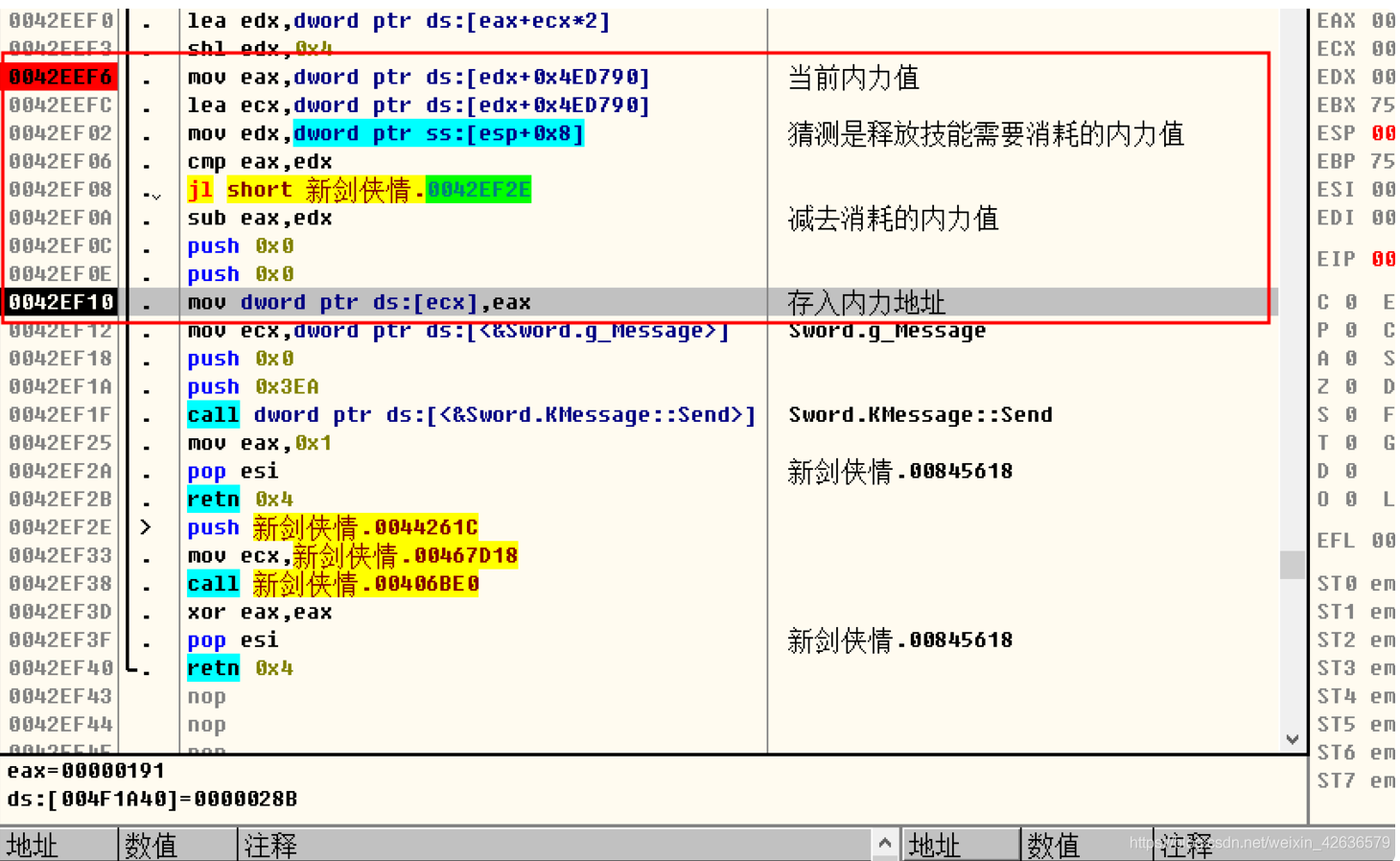Image resolution: width=1400 pixels, height=861 pixels.
Task: Select the push 0x3EA instruction
Action: pyautogui.click(x=253, y=386)
